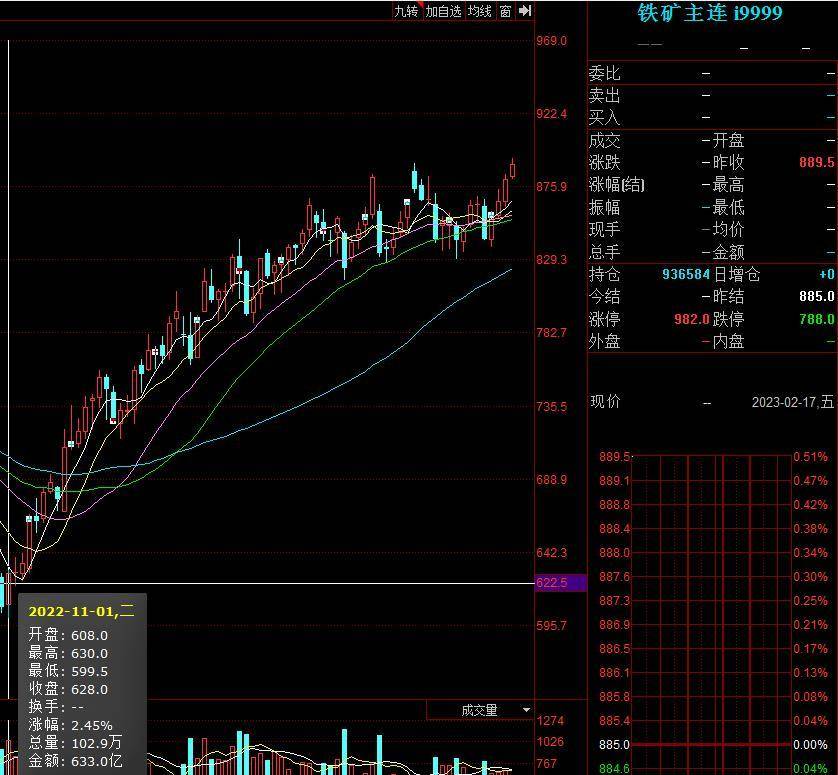Click the 1274 volume axis label
Image resolution: width=838 pixels, height=775 pixels.
pos(550,720)
